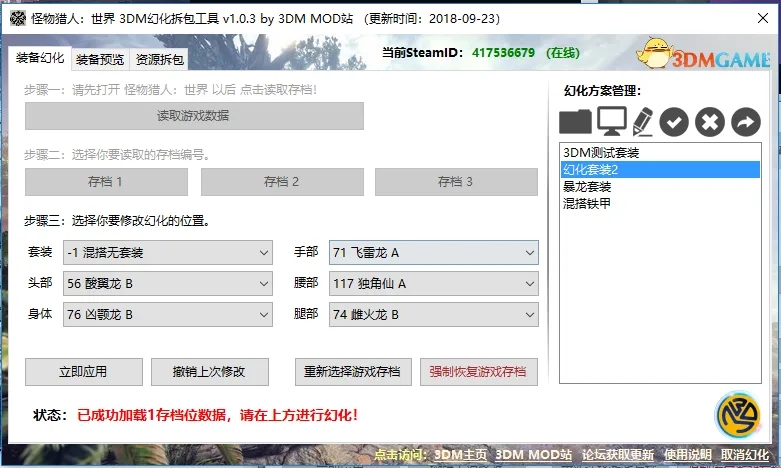Image resolution: width=781 pixels, height=468 pixels.
Task: Select the 存档 3 button
Action: (456, 182)
